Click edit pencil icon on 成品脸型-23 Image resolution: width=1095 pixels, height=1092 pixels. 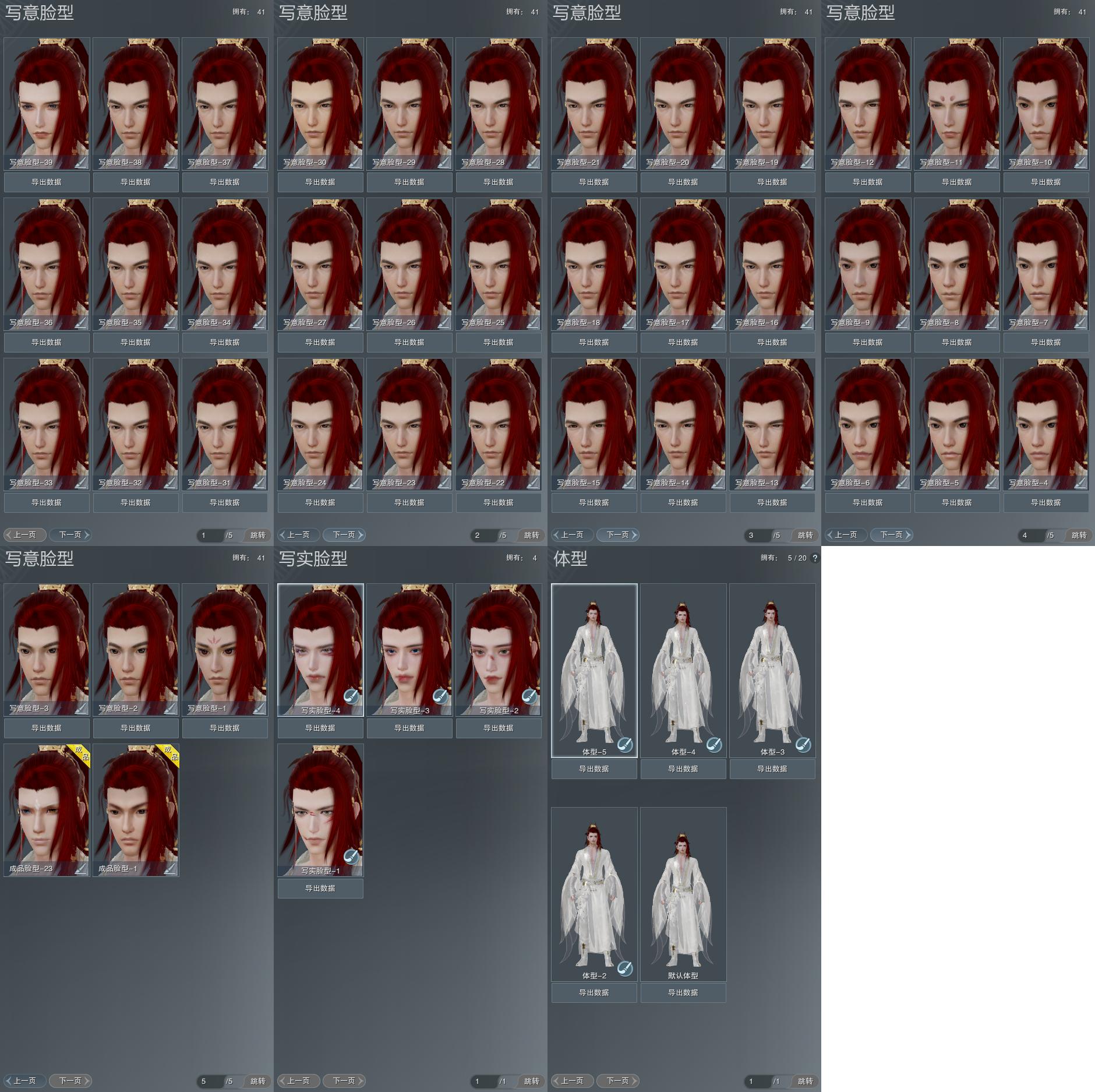81,868
